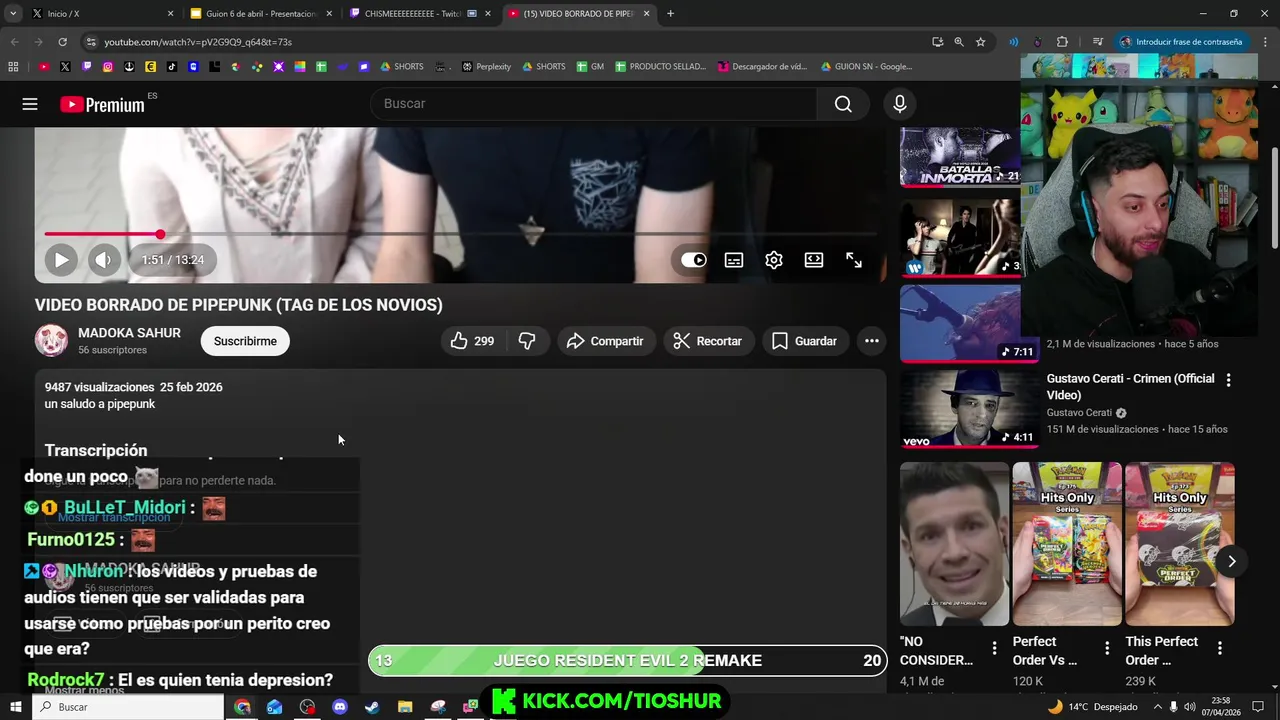This screenshot has height=720, width=1280.
Task: Like the video with 299 likes
Action: coord(472,341)
